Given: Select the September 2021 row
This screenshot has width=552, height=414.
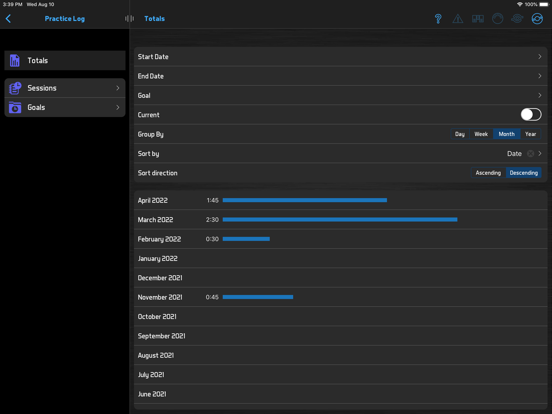Looking at the screenshot, I should 340,336.
